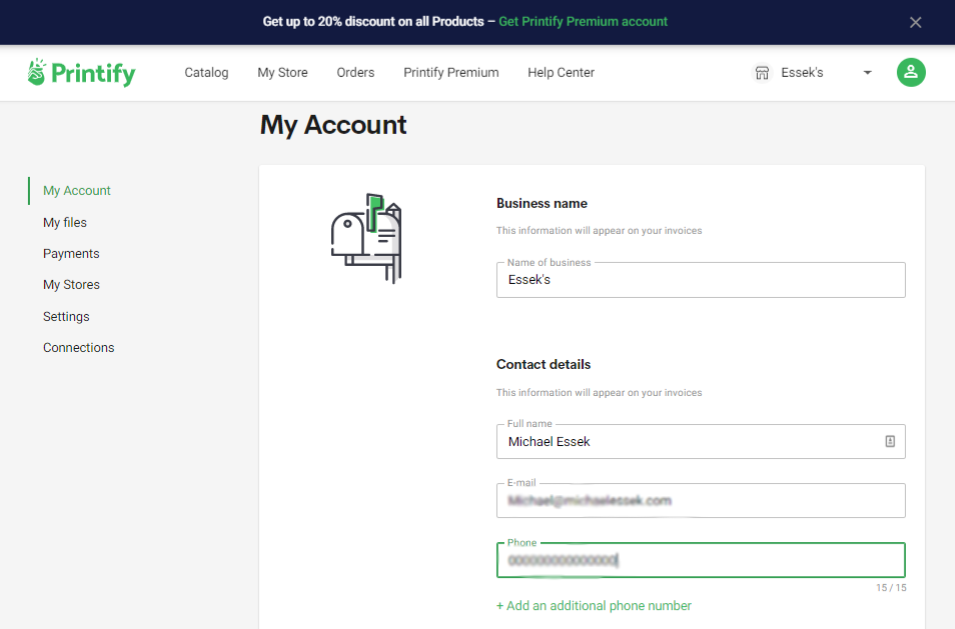Focus the Name of business field
This screenshot has height=629, width=955.
pyautogui.click(x=701, y=280)
